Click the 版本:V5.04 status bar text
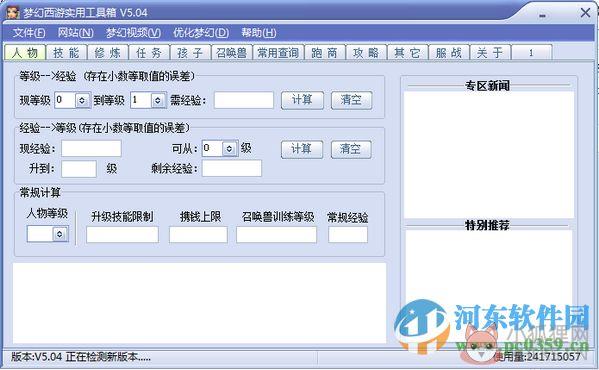Viewport: 599px width, 370px height. 81,357
